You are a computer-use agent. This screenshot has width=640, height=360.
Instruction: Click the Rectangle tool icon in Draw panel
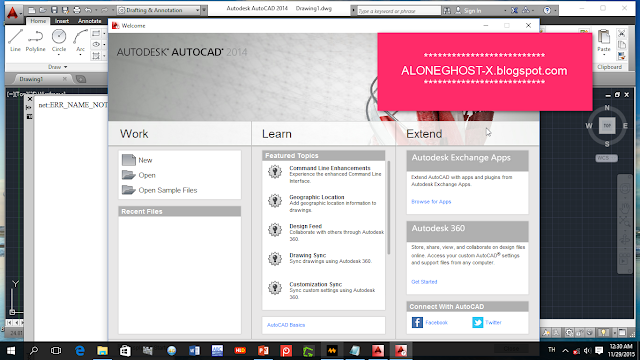tap(96, 33)
